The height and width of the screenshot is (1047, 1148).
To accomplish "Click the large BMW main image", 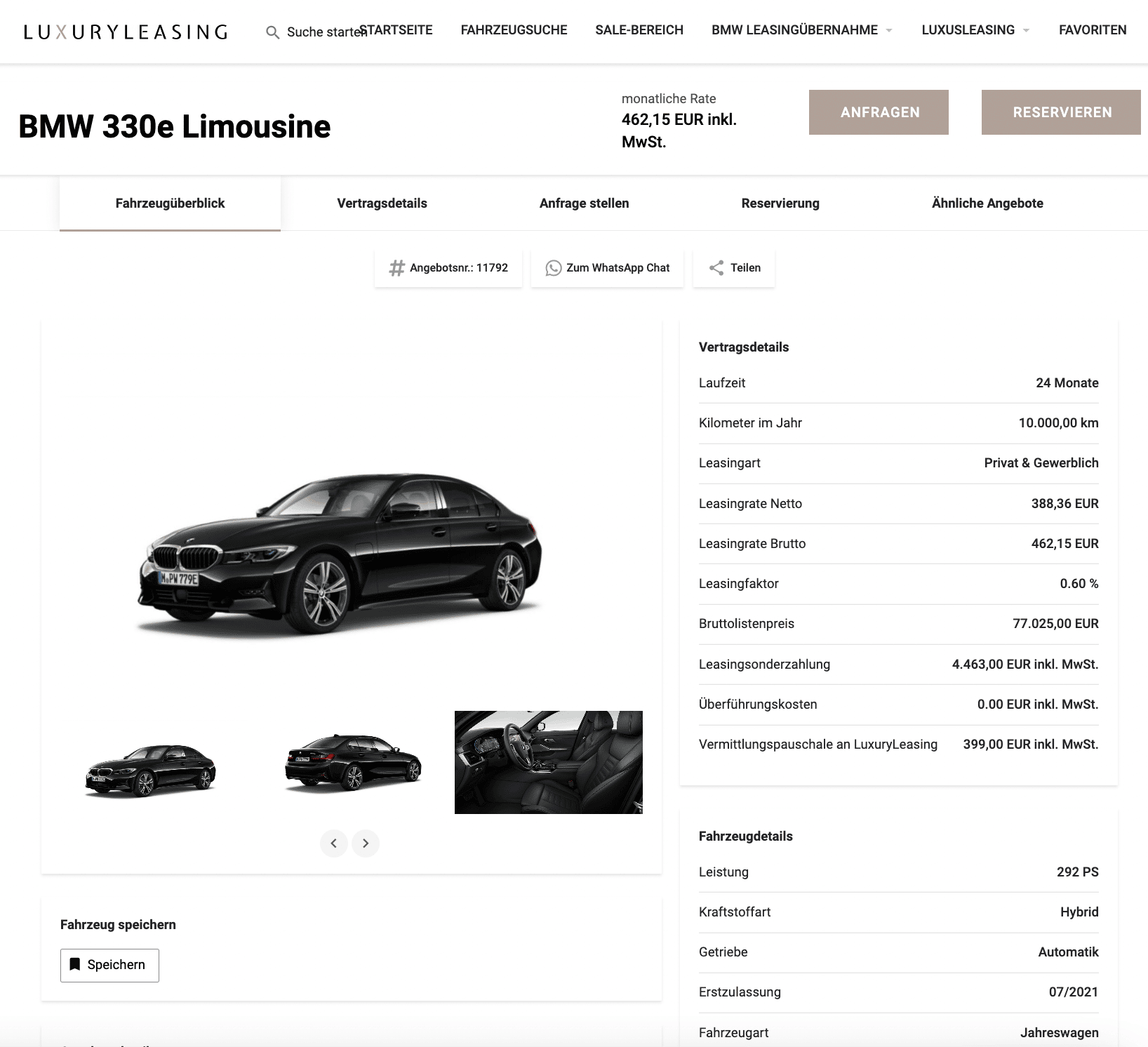I will pos(340,554).
